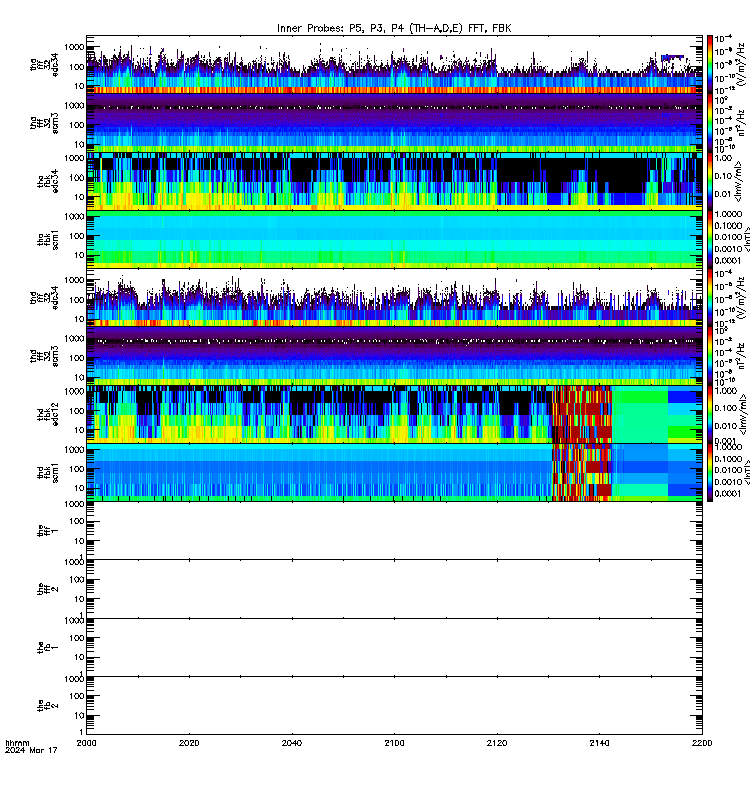Click inside the tha fff_32 edc34 spectrogram

[394, 64]
